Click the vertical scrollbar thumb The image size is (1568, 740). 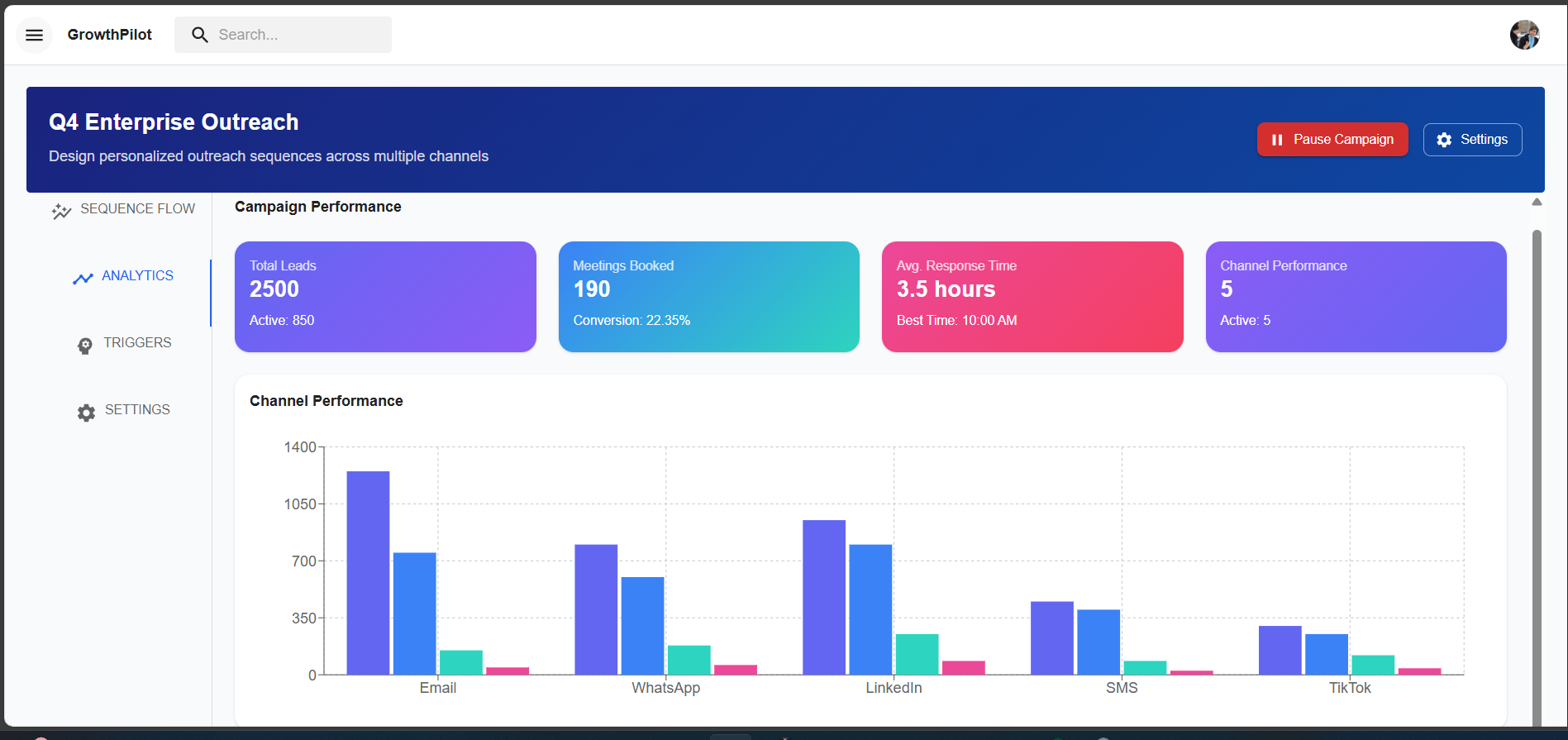point(1537,478)
